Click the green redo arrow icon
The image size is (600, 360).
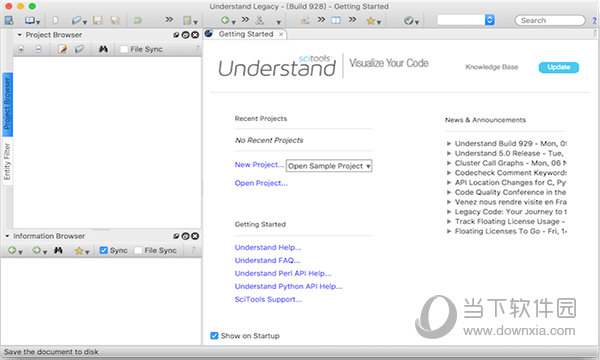(137, 20)
